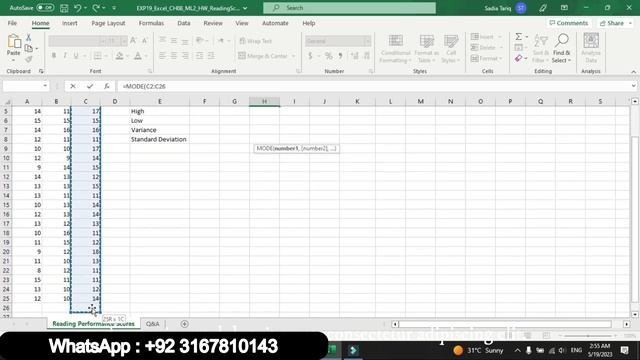The image size is (640, 360).
Task: Click the Fill Color bucket swatch
Action: pyautogui.click(x=120, y=56)
